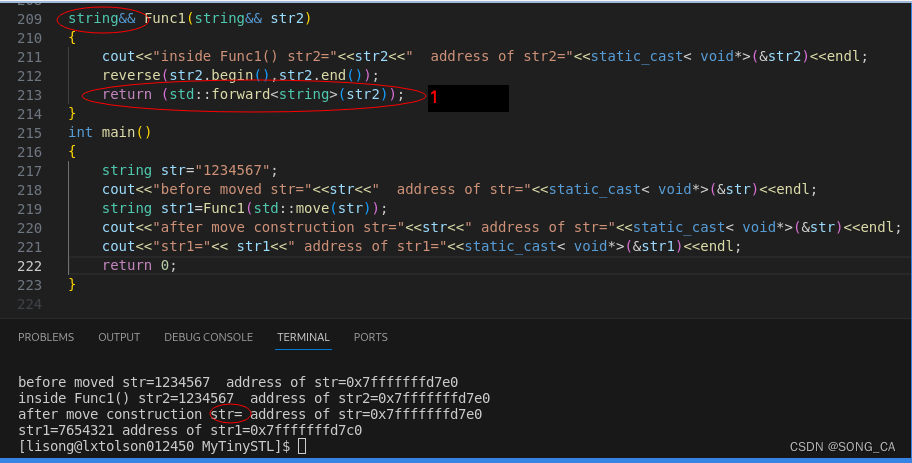Click std::forward on the return line 213
Viewport: 912px width, 463px height.
click(219, 94)
